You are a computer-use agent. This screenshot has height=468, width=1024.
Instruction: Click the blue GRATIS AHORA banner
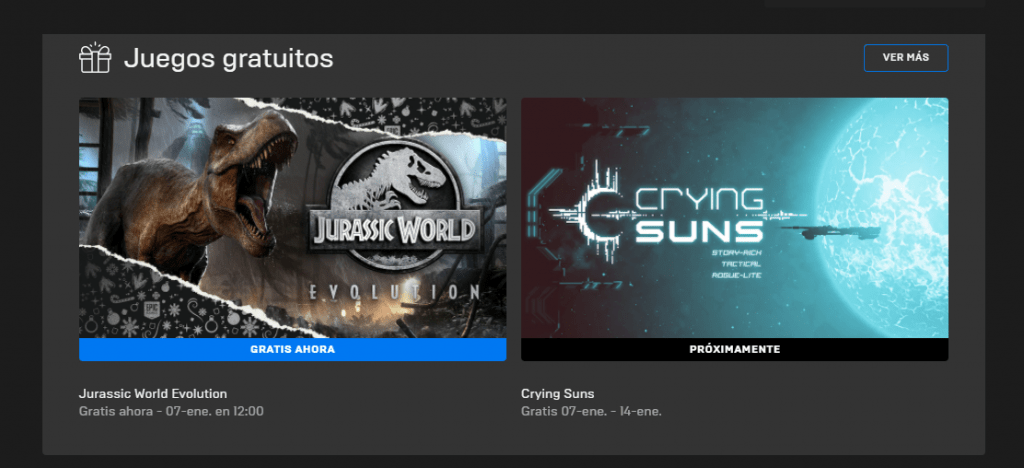pyautogui.click(x=293, y=349)
